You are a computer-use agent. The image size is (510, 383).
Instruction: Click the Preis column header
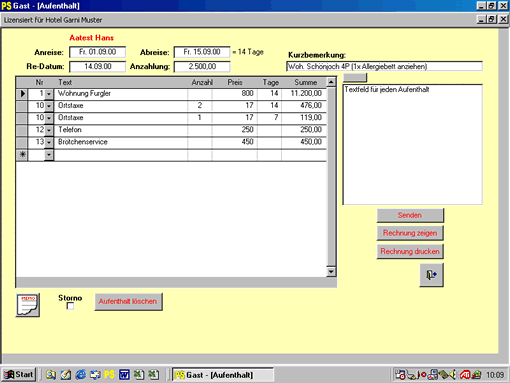pyautogui.click(x=235, y=82)
